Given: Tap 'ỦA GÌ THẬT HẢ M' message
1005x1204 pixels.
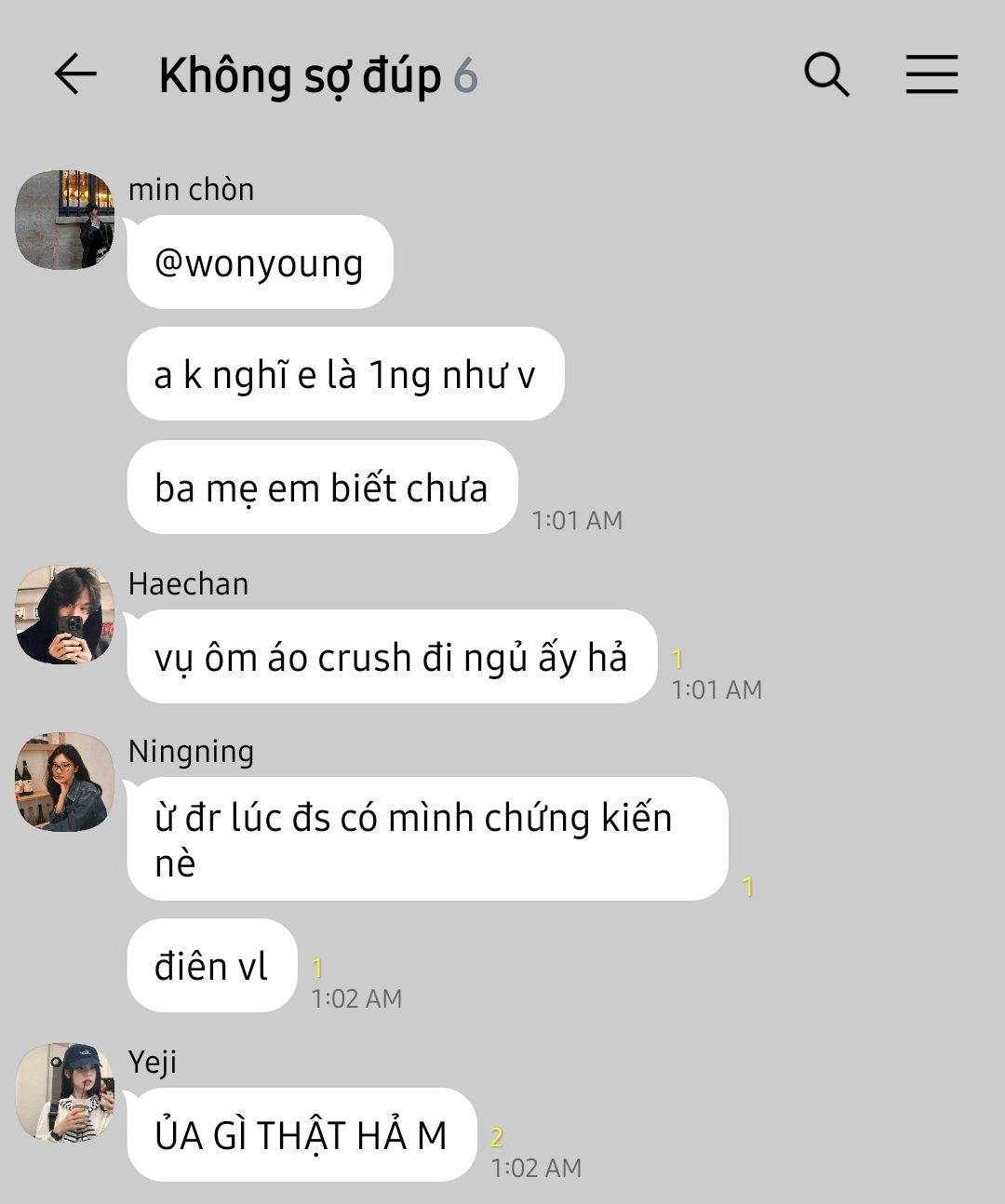Looking at the screenshot, I should (x=301, y=1135).
